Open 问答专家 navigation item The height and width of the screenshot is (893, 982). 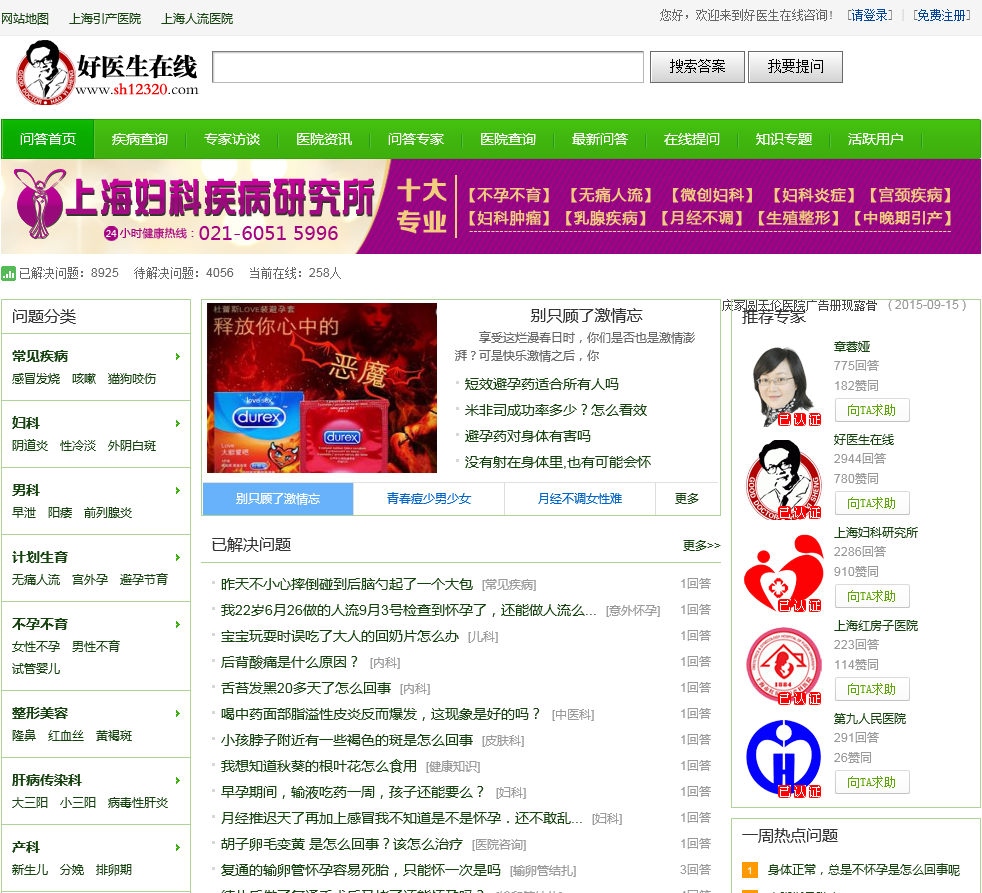click(416, 139)
